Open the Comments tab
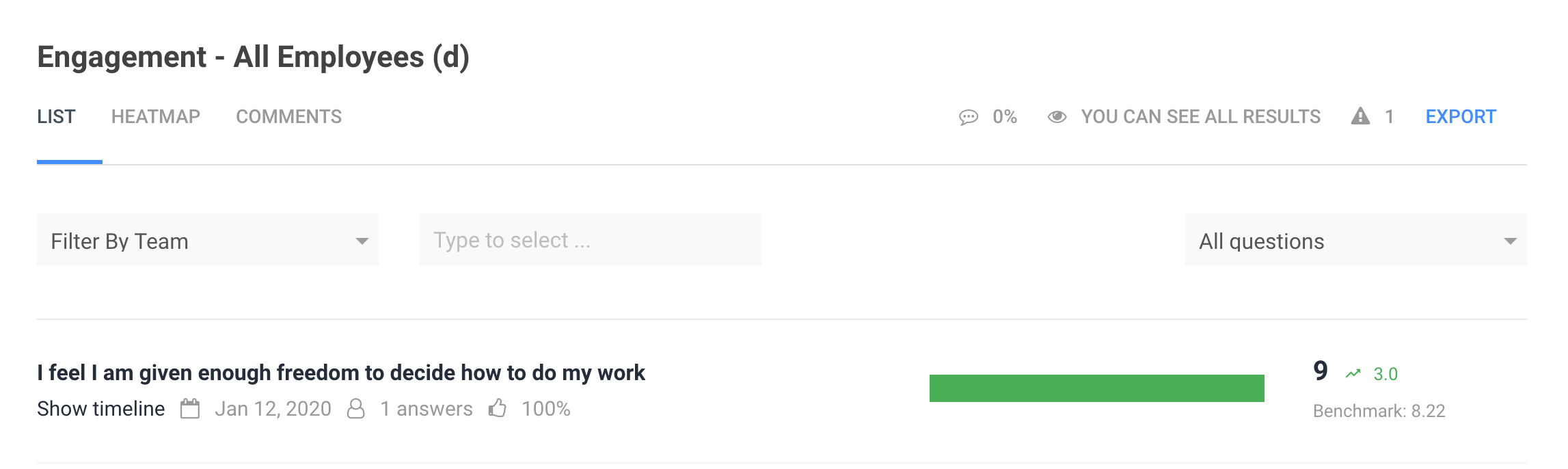The height and width of the screenshot is (469, 1568). coord(288,117)
